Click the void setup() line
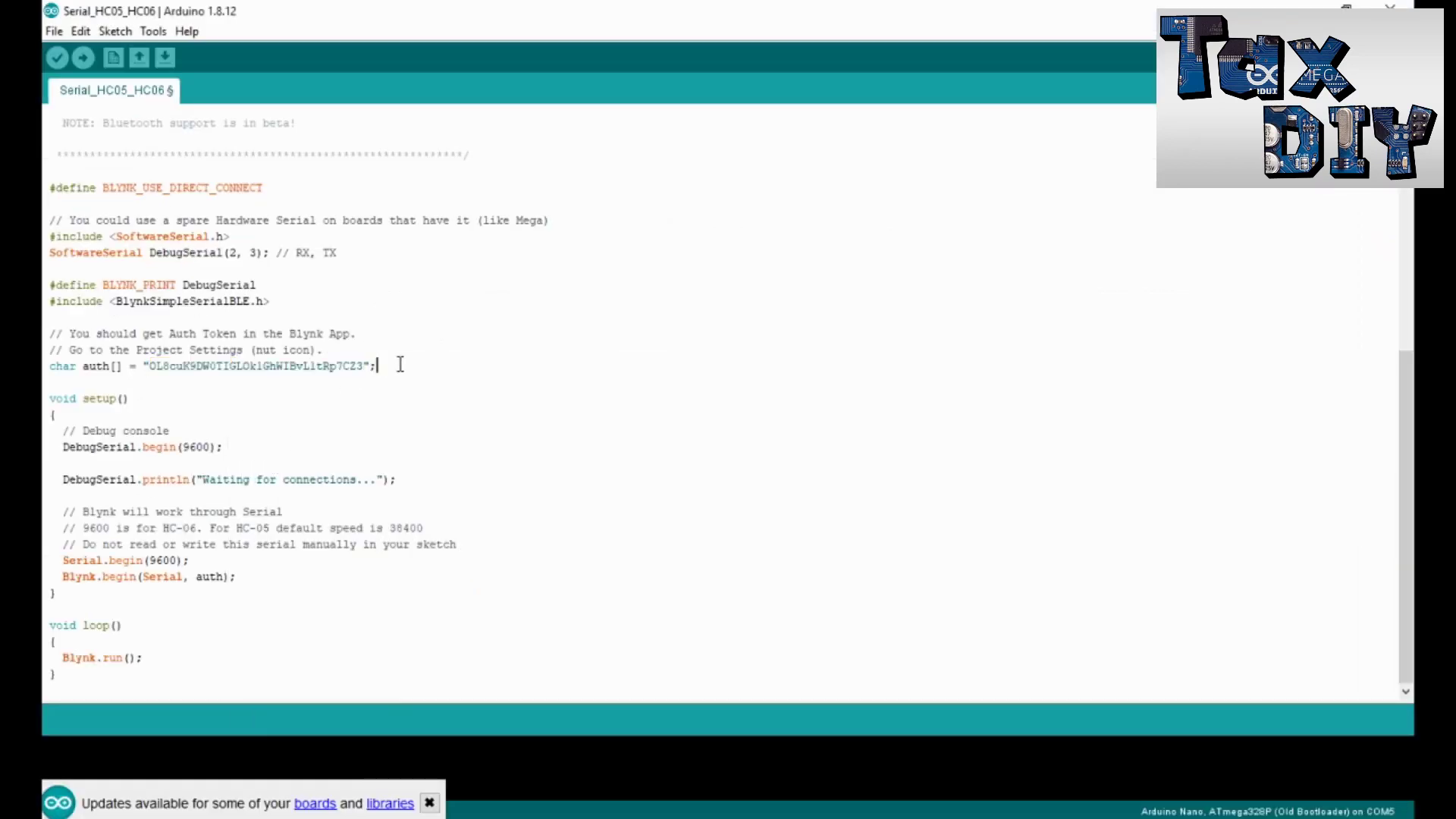The height and width of the screenshot is (819, 1456). [89, 399]
